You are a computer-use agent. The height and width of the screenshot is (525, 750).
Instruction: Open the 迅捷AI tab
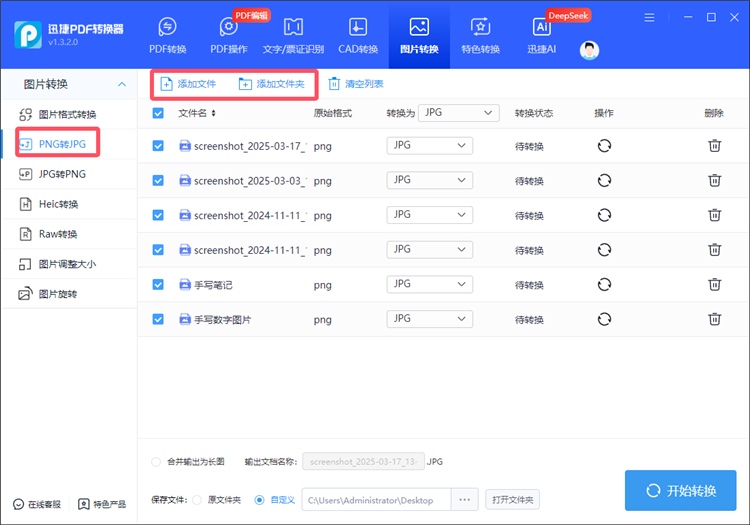[x=541, y=36]
